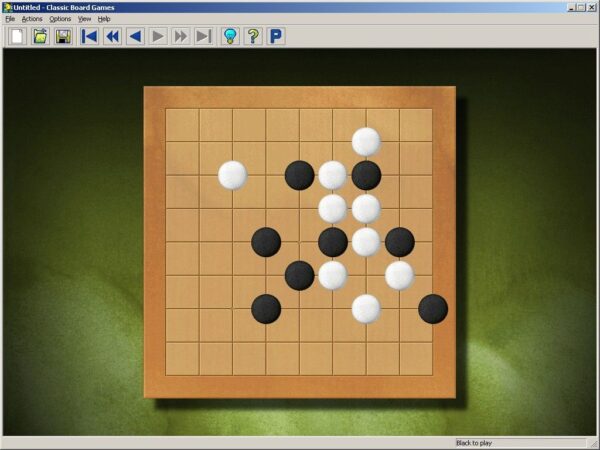Open the View menu
Image resolution: width=600 pixels, height=450 pixels.
[84, 19]
